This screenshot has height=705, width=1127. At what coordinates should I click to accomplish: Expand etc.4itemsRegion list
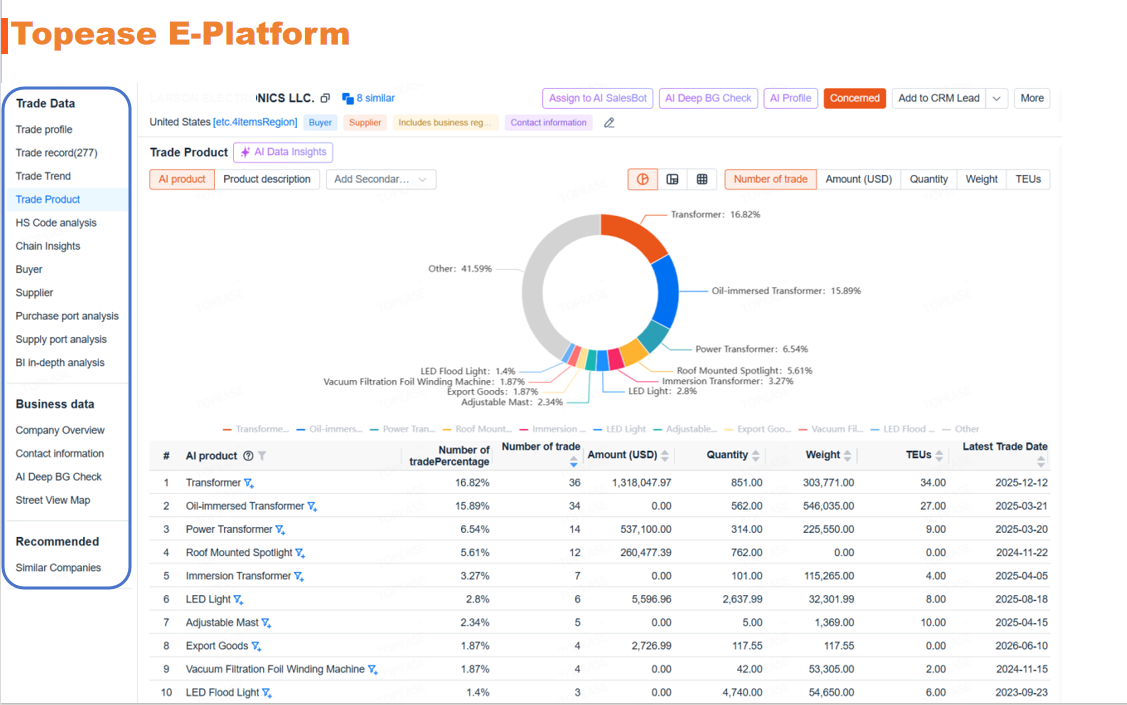255,122
